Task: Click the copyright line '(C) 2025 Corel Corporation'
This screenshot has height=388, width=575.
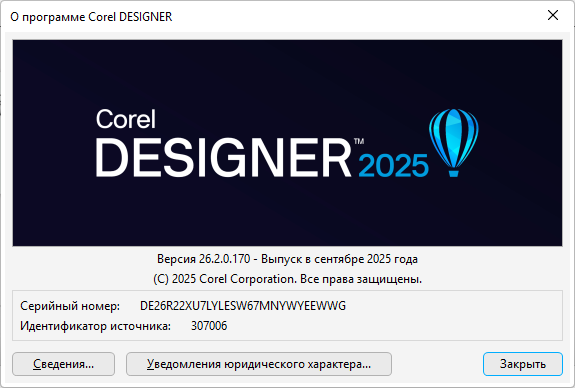Action: pos(224,279)
